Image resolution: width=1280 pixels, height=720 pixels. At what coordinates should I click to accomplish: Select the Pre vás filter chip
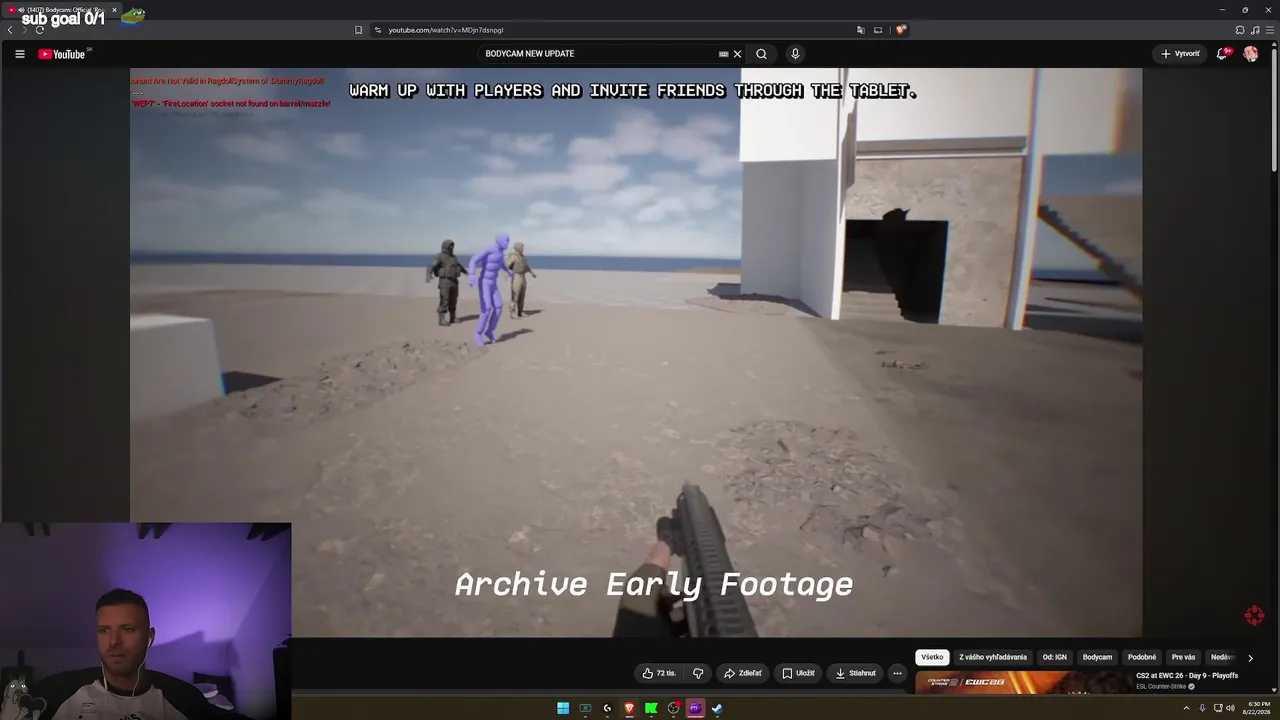[1183, 657]
